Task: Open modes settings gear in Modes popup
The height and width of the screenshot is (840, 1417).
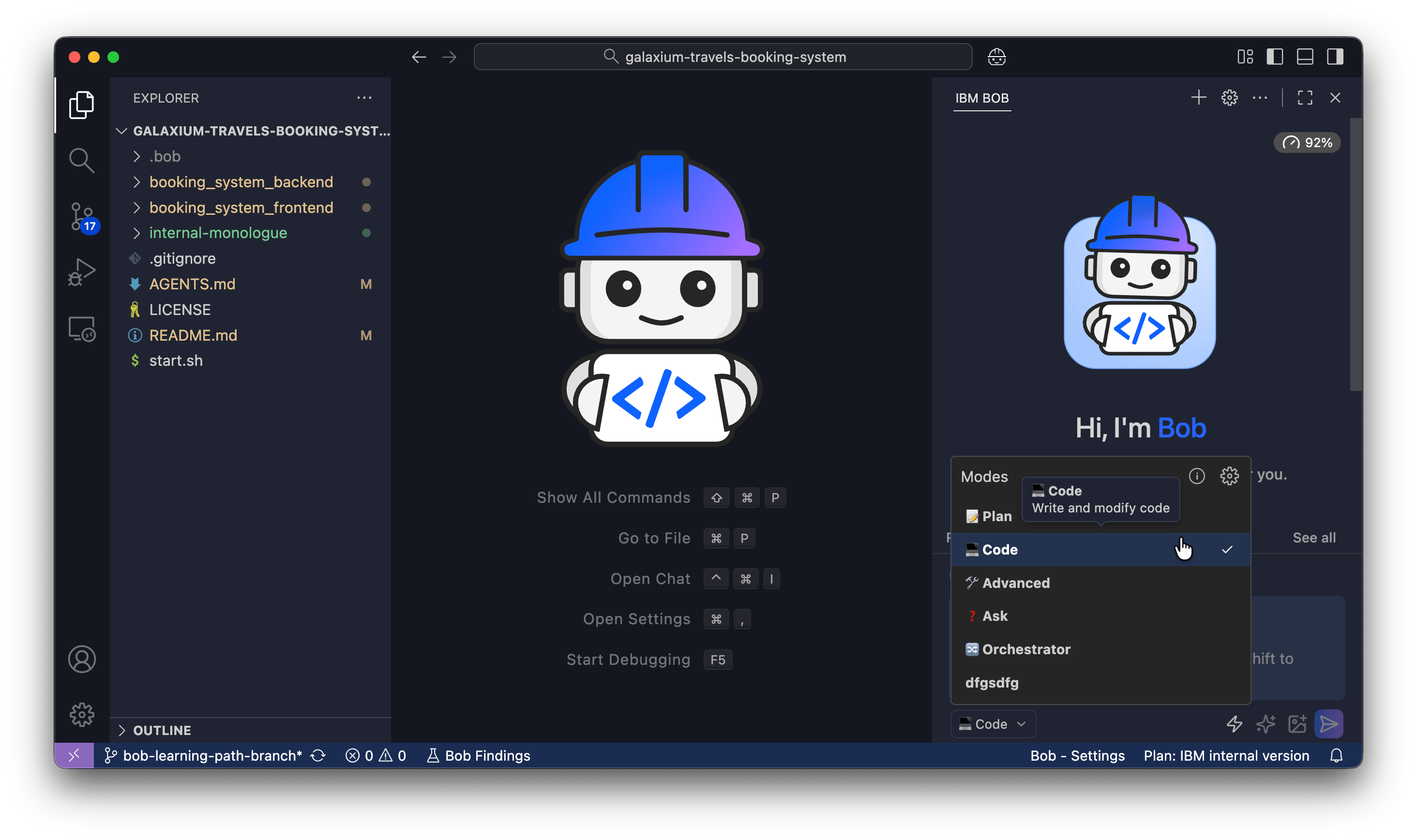Action: point(1229,476)
